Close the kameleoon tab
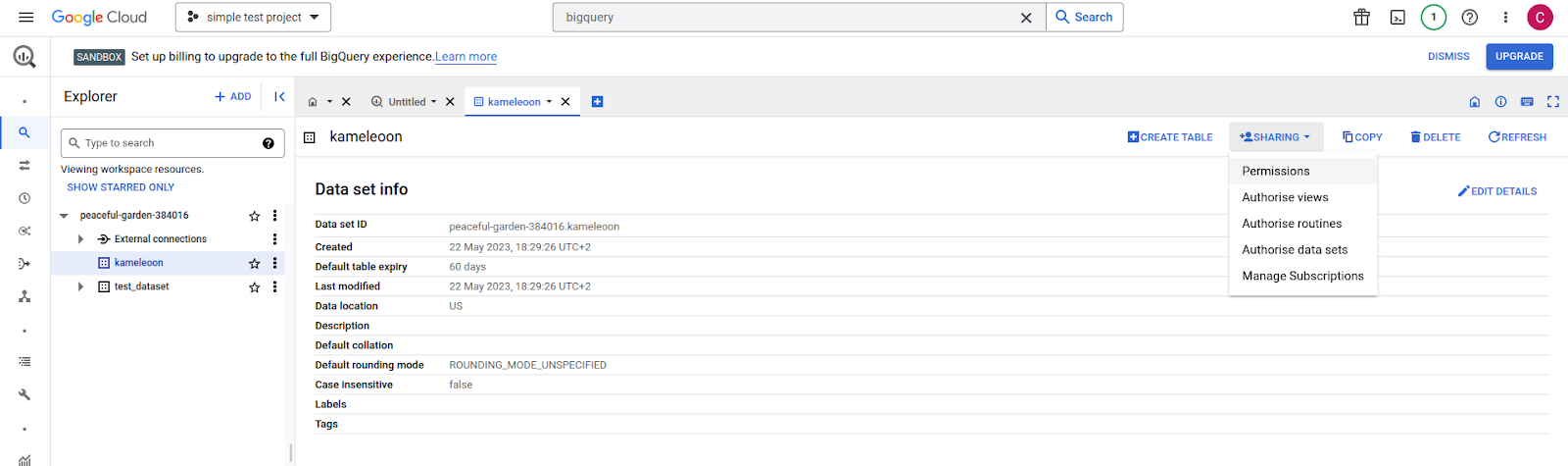The image size is (1568, 466). point(565,102)
